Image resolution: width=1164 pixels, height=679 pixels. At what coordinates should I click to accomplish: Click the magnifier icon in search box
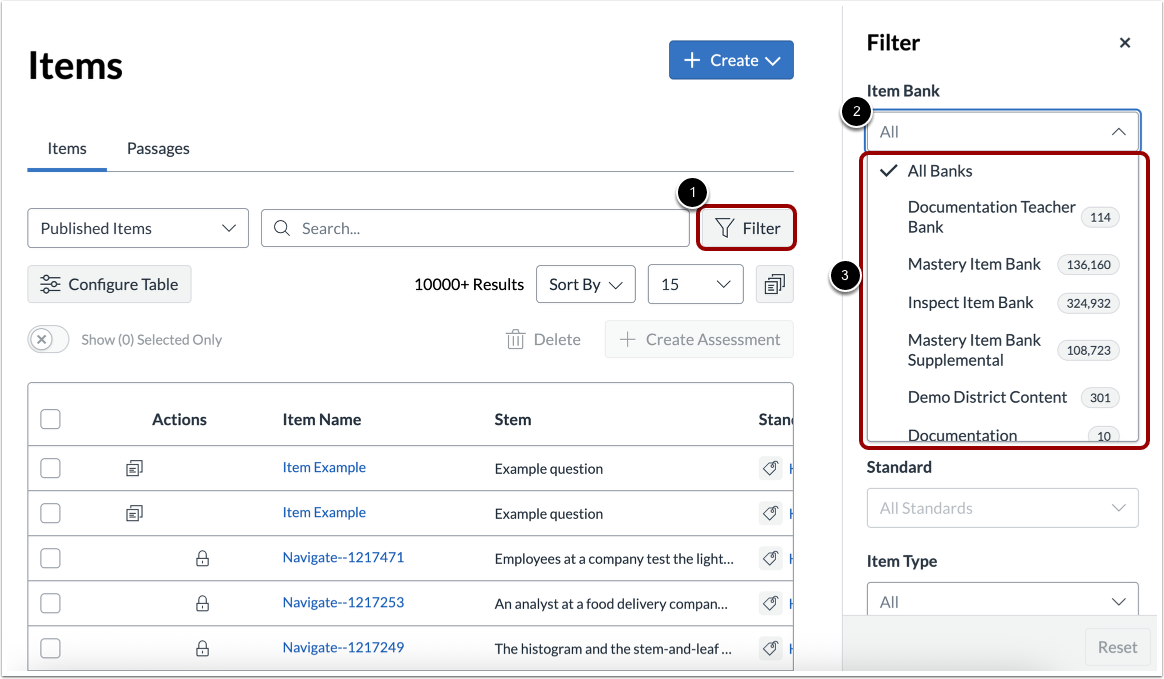click(x=282, y=228)
